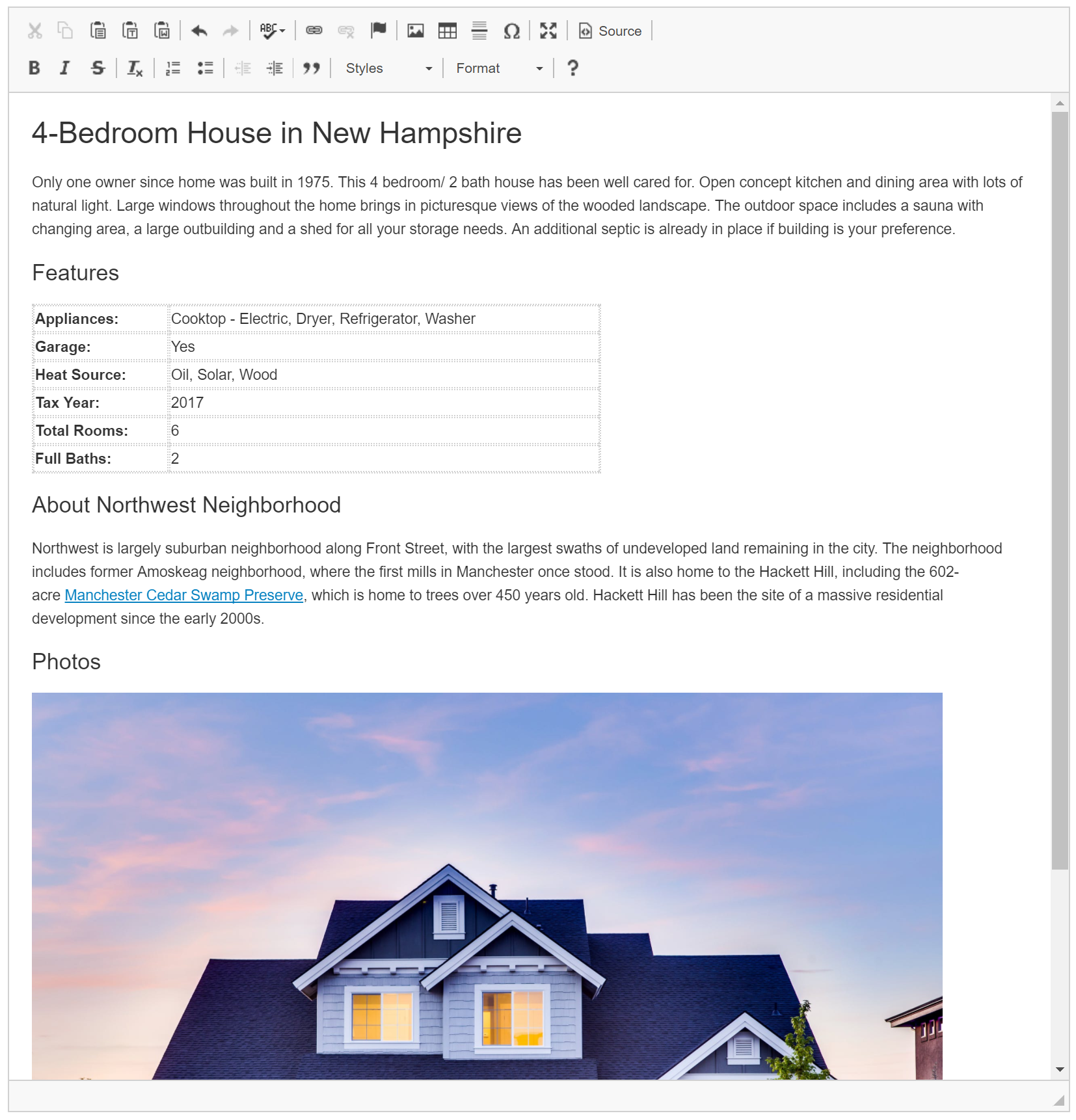Open the special character (Omega) picker

point(511,31)
